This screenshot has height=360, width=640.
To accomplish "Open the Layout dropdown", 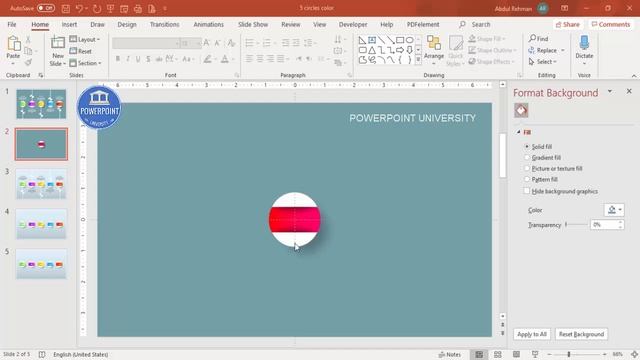I will [x=84, y=39].
